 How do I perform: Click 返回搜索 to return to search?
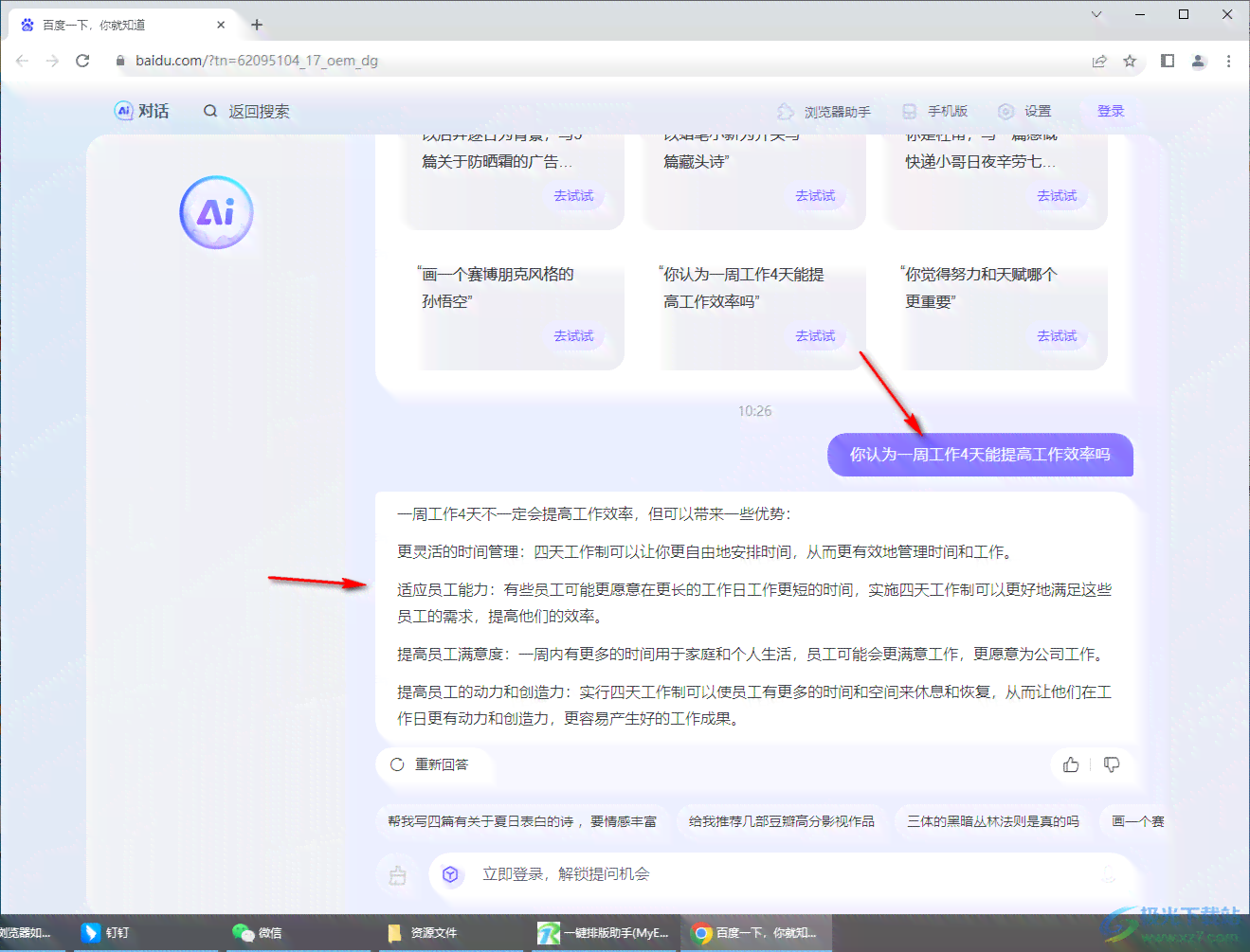point(247,111)
